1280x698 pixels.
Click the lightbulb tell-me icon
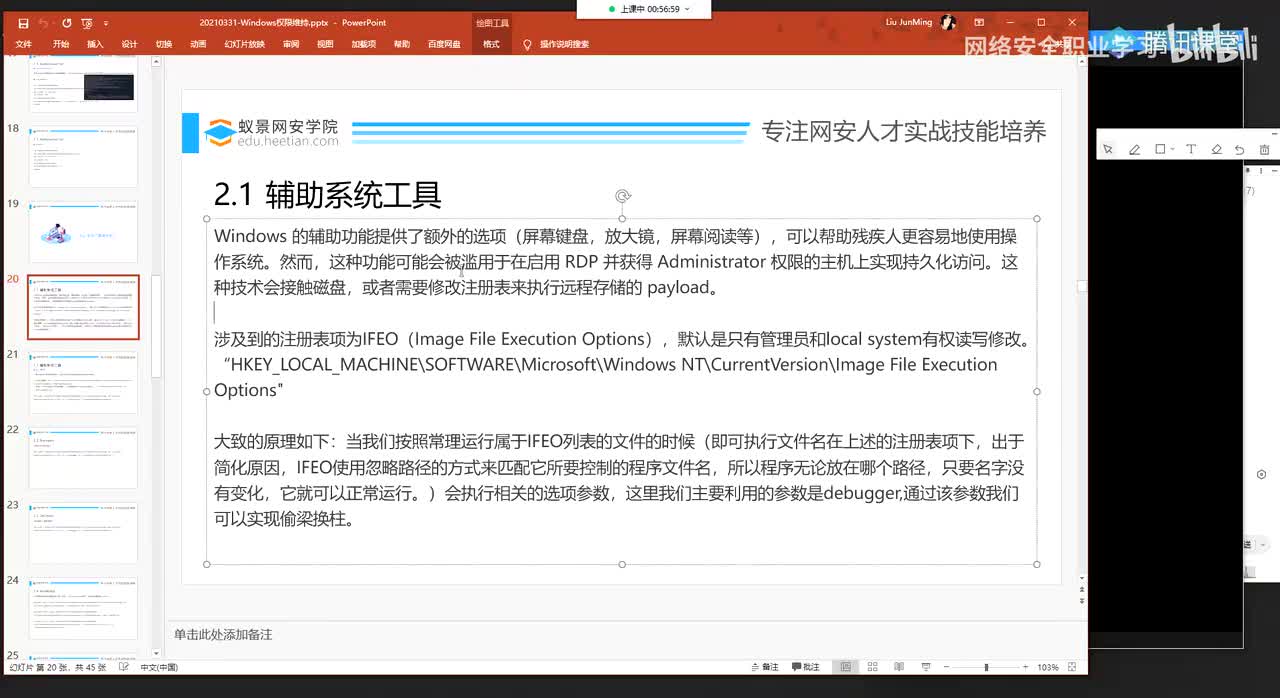point(527,44)
